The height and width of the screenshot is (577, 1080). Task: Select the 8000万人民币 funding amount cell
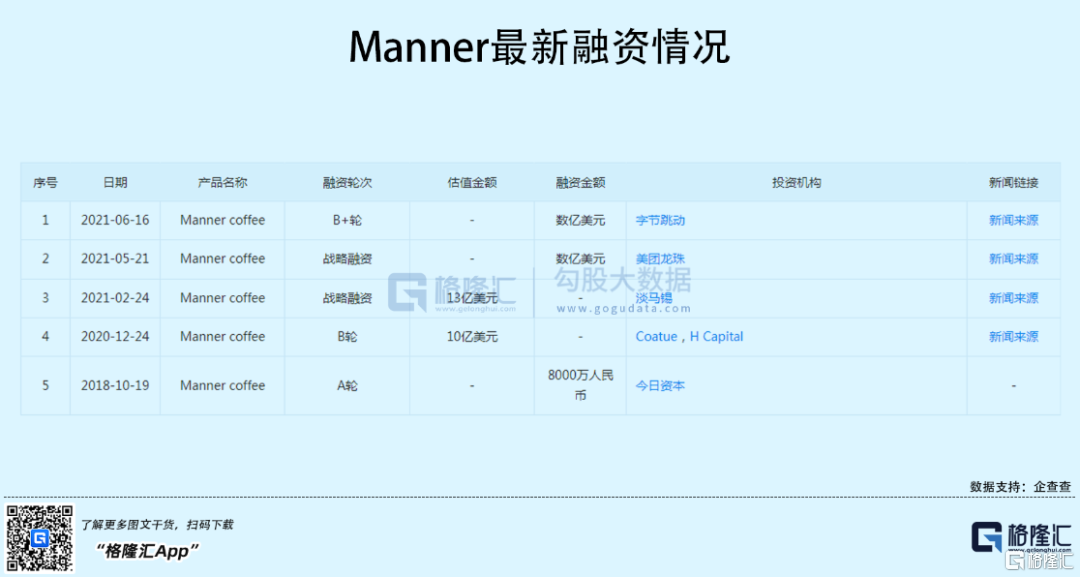pyautogui.click(x=580, y=386)
